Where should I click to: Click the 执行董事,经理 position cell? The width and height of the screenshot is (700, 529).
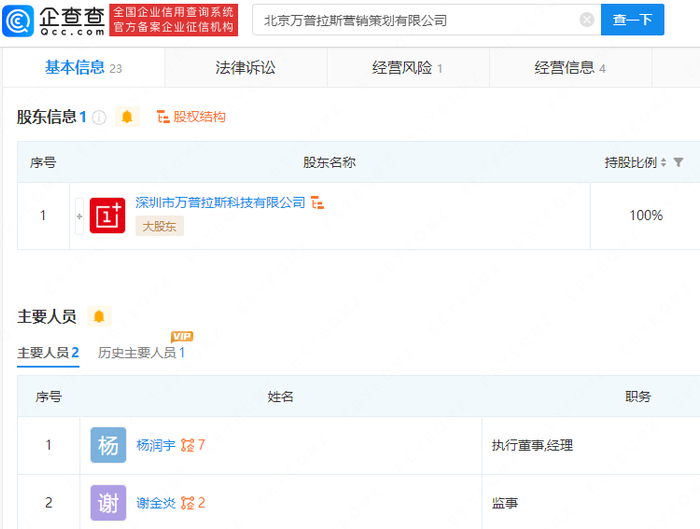pyautogui.click(x=591, y=445)
